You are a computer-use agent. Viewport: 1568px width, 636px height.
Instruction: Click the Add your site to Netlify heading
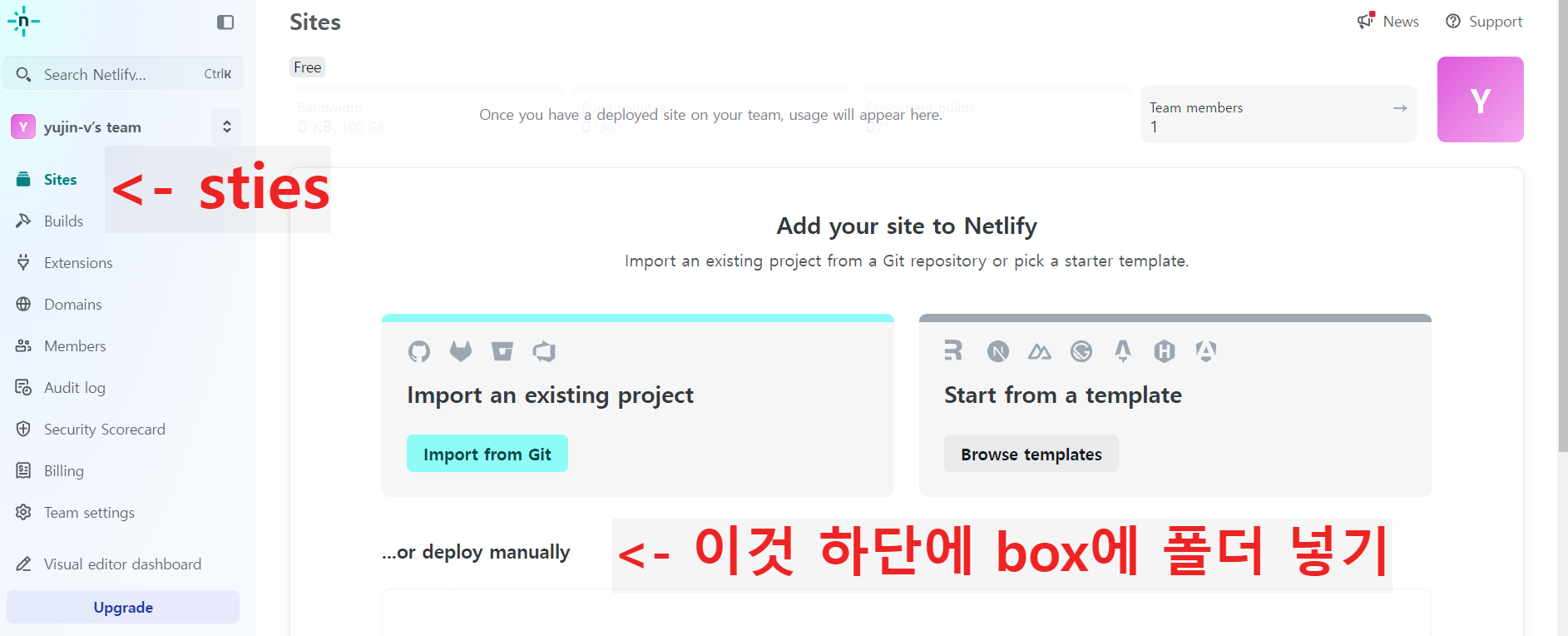[907, 226]
